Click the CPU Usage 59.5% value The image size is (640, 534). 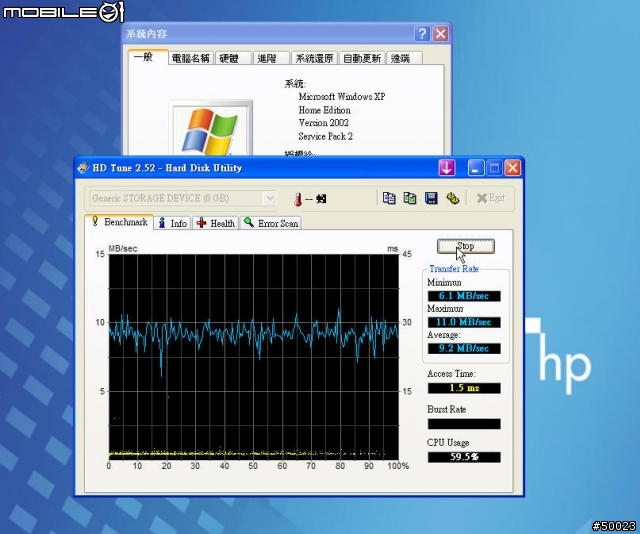pos(464,457)
